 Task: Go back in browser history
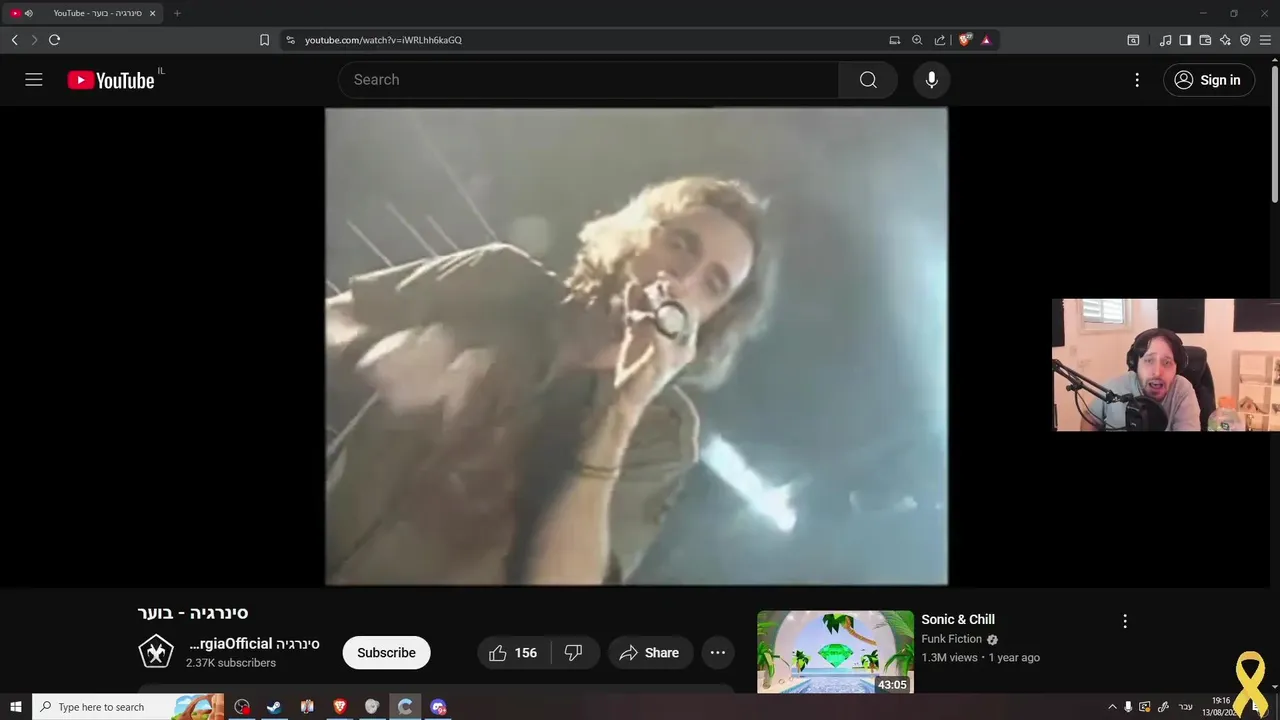(14, 40)
